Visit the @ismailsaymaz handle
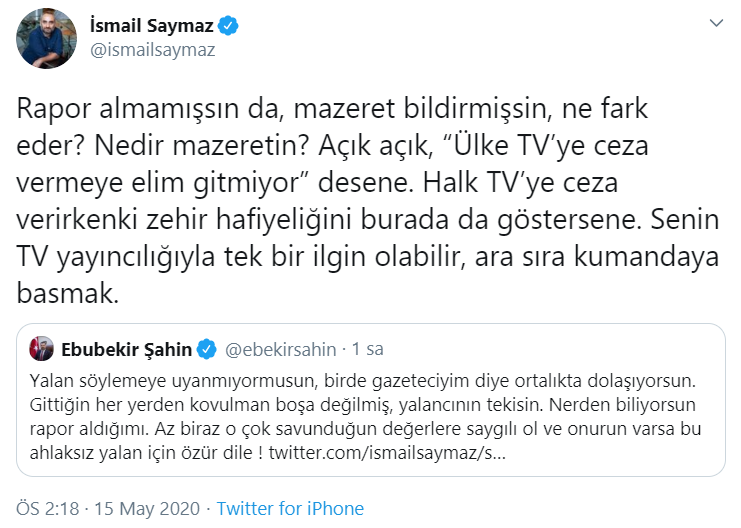Screen dimensions: 741x528 click(x=153, y=49)
